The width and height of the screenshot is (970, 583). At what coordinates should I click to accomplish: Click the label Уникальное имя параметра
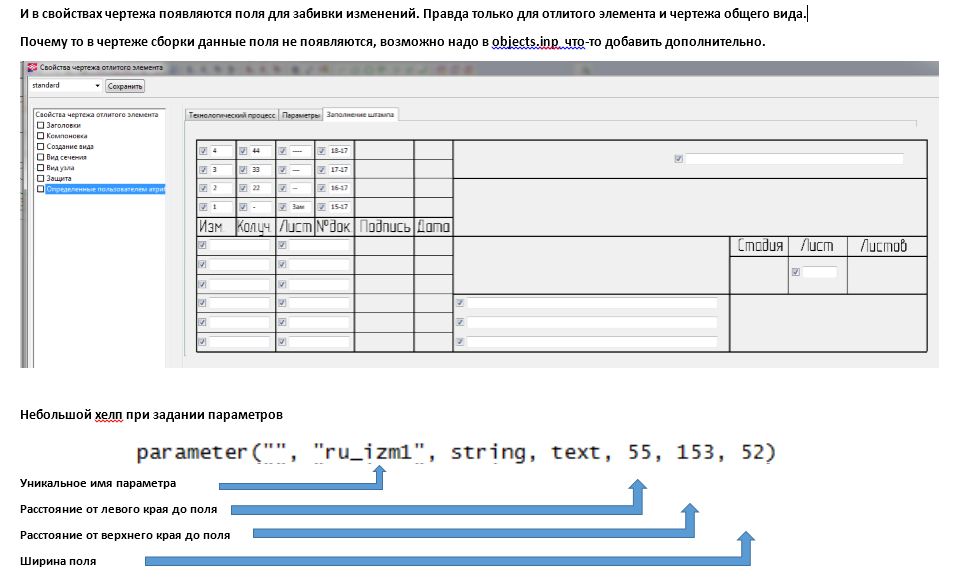tap(98, 483)
